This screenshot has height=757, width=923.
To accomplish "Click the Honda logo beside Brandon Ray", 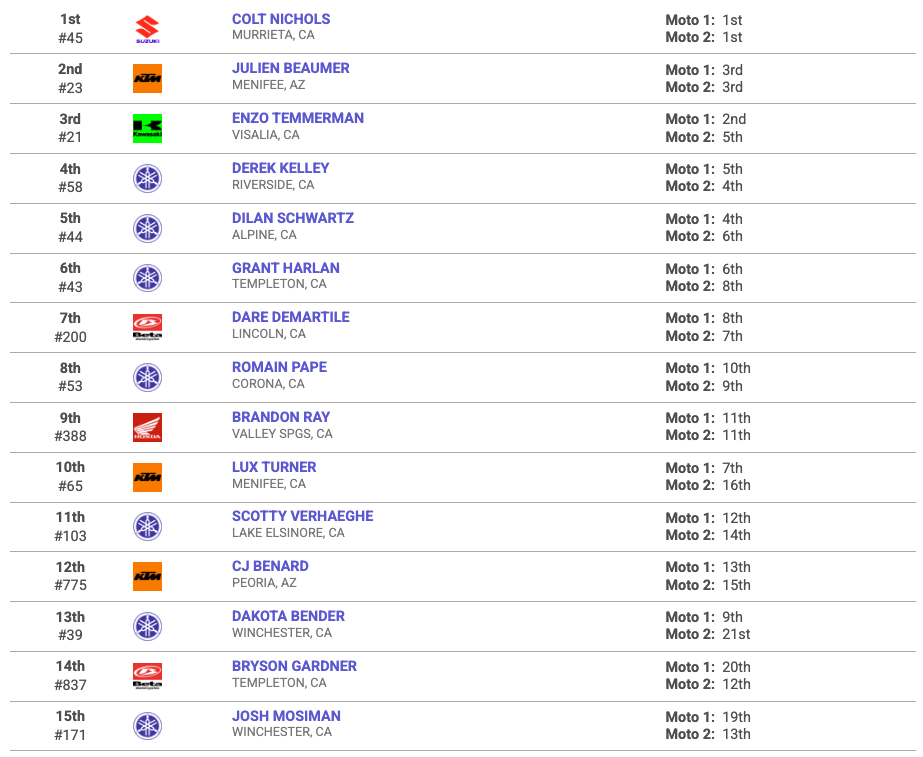I will click(147, 427).
